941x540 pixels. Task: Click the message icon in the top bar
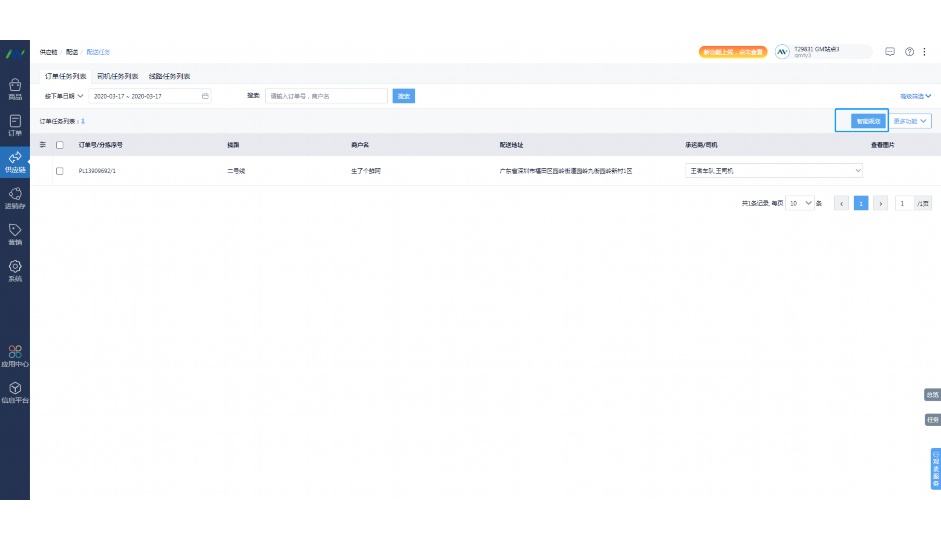(890, 52)
